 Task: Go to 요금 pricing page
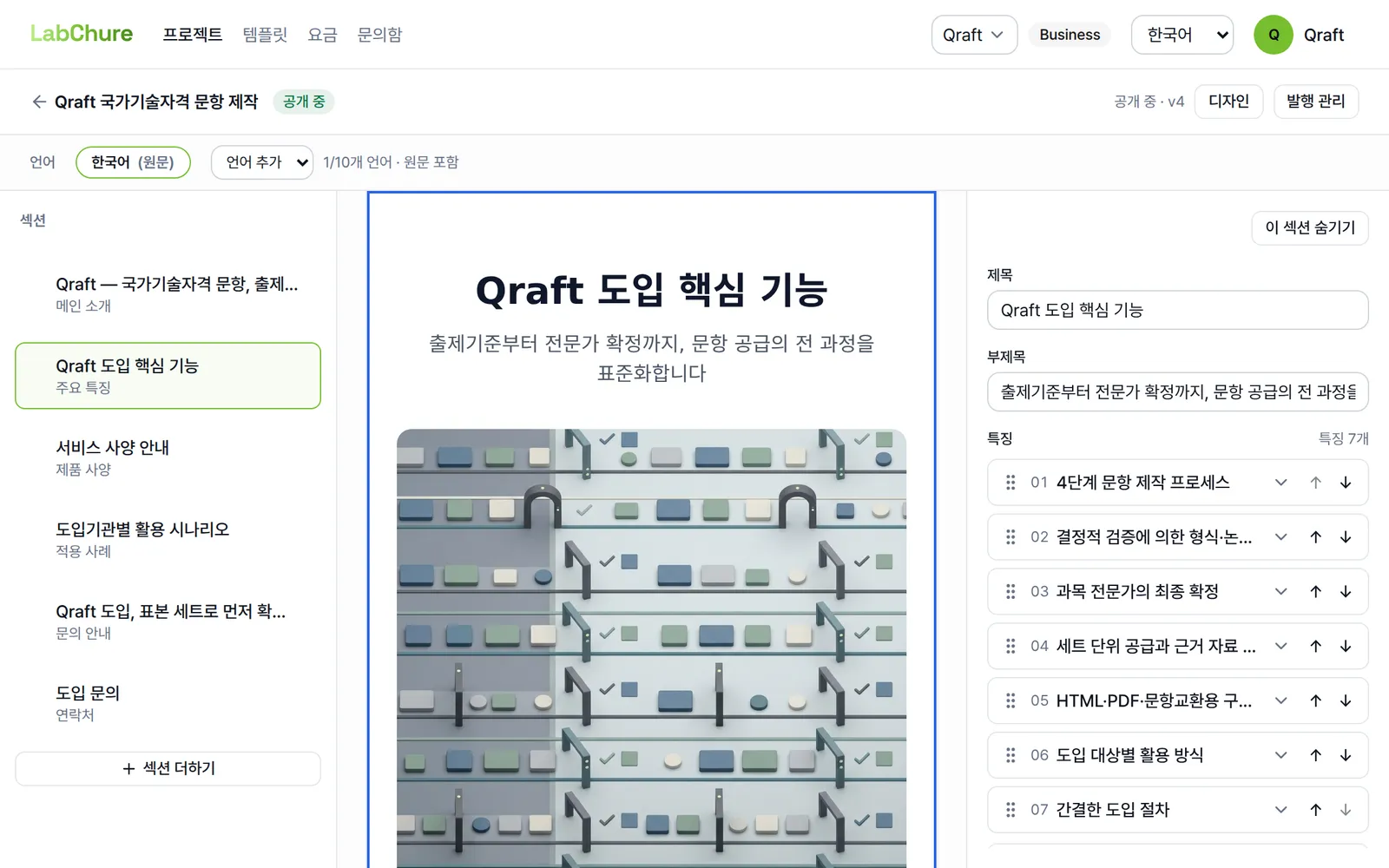pos(322,35)
